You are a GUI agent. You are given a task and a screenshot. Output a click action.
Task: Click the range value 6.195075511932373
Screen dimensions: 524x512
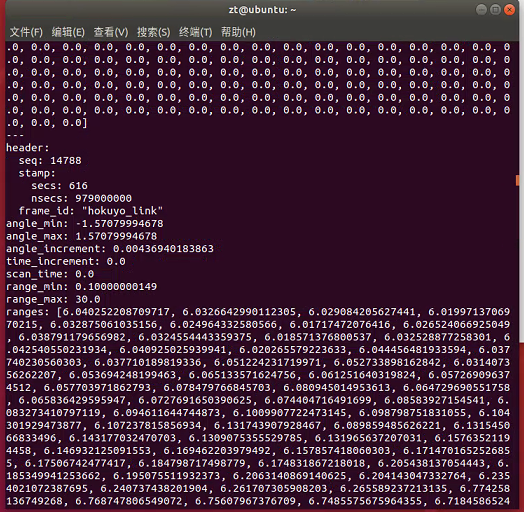click(166, 476)
